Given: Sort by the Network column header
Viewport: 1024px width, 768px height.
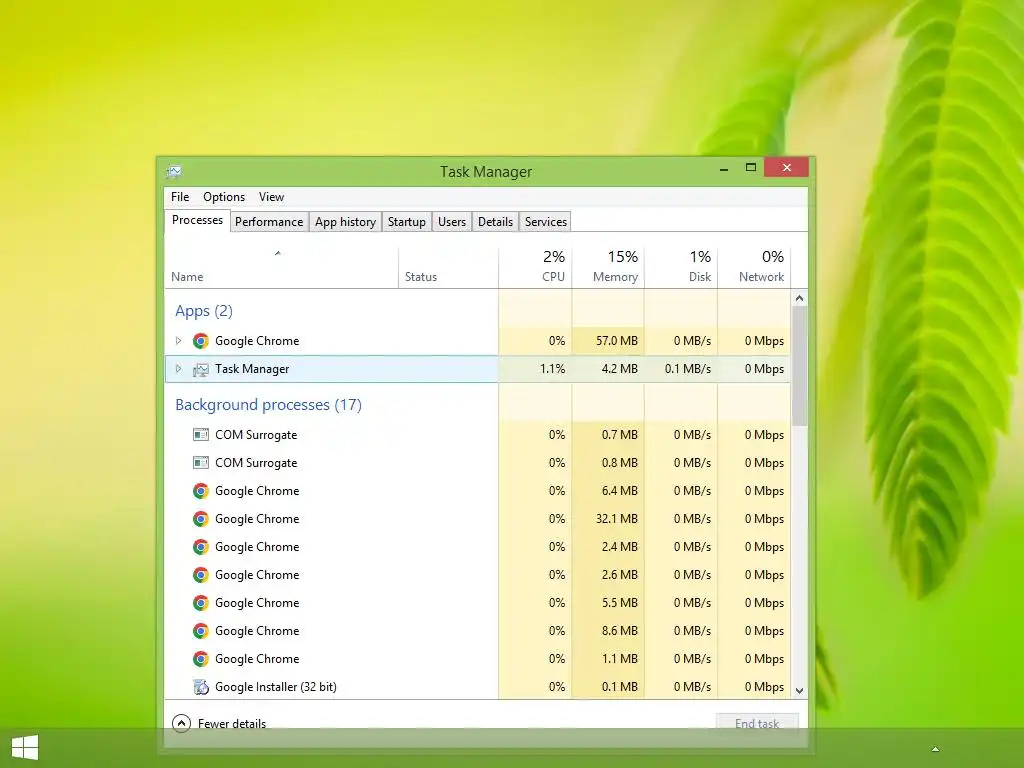Looking at the screenshot, I should click(x=754, y=268).
